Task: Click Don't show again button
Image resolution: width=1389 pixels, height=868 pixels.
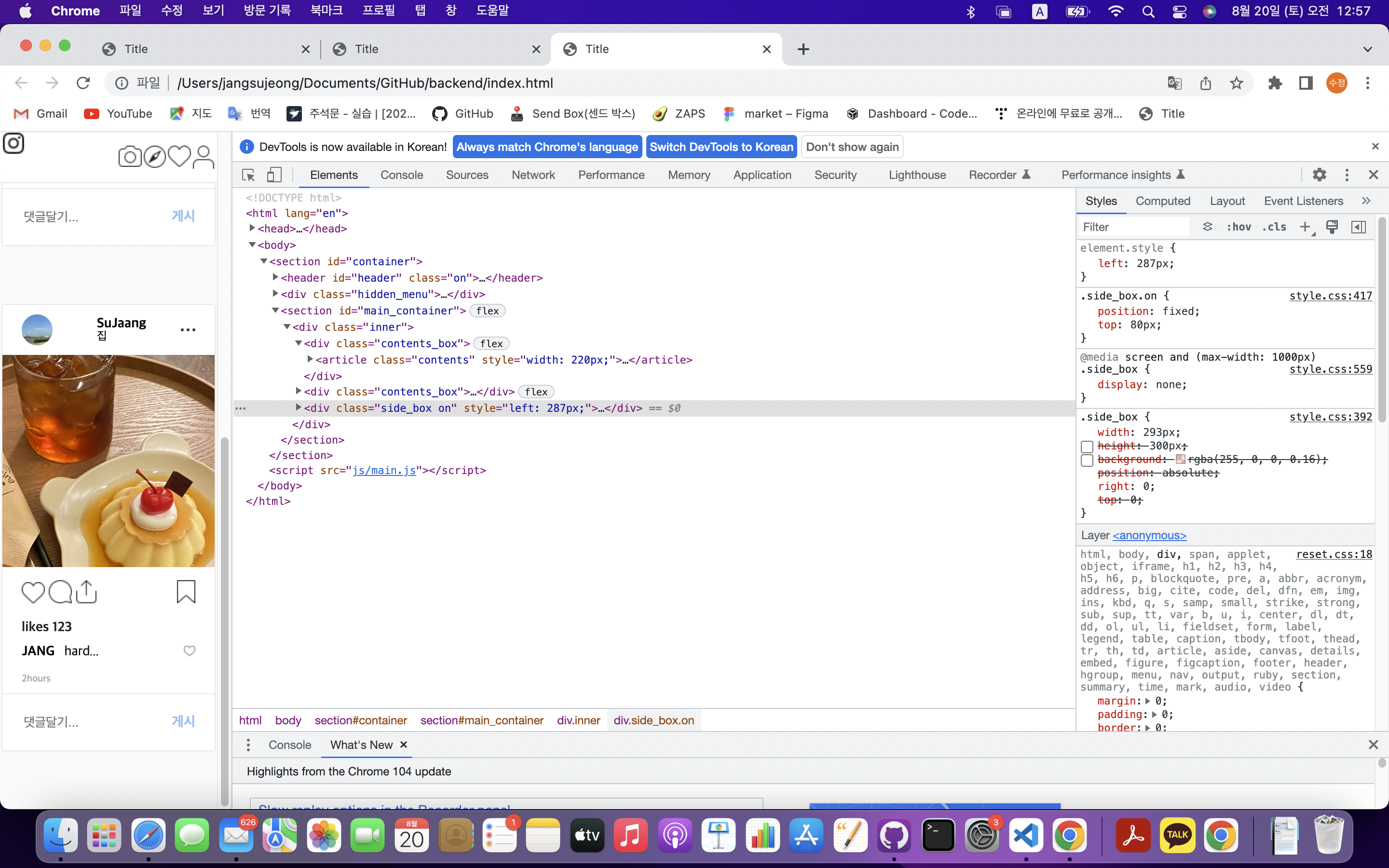Action: point(852,147)
